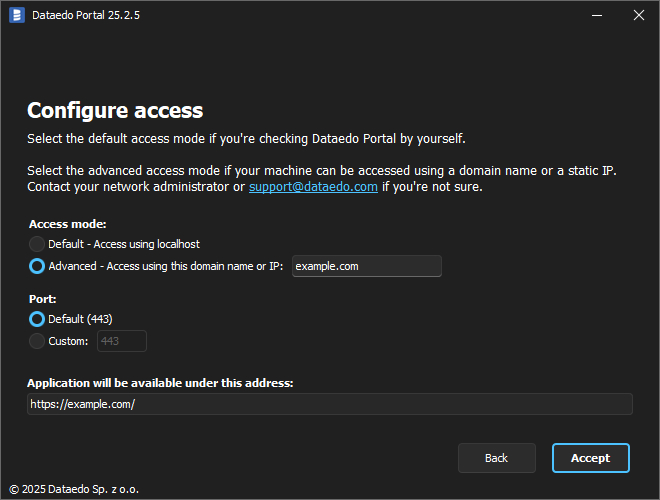The height and width of the screenshot is (500, 660).
Task: Click "Application will be available under this address" label
Action: tap(160, 383)
